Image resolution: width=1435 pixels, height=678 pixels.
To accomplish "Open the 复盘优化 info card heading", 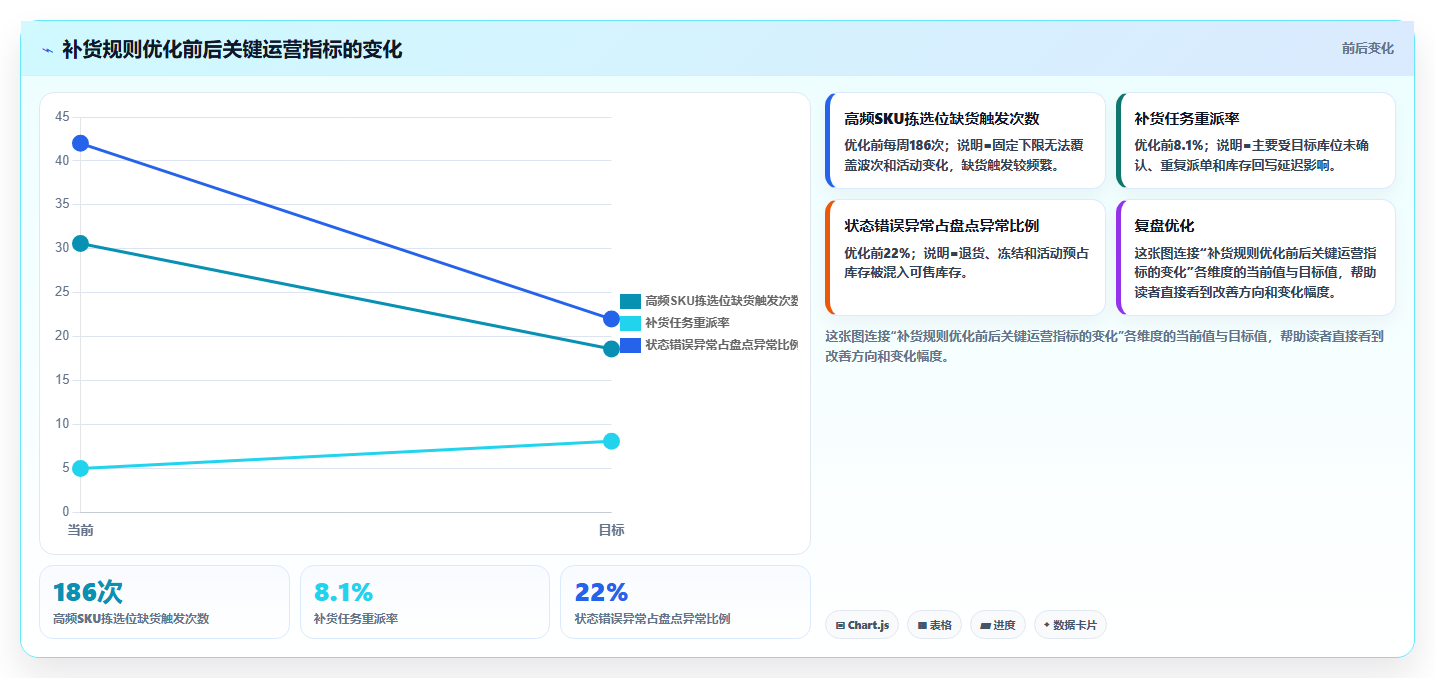I will 1164,226.
